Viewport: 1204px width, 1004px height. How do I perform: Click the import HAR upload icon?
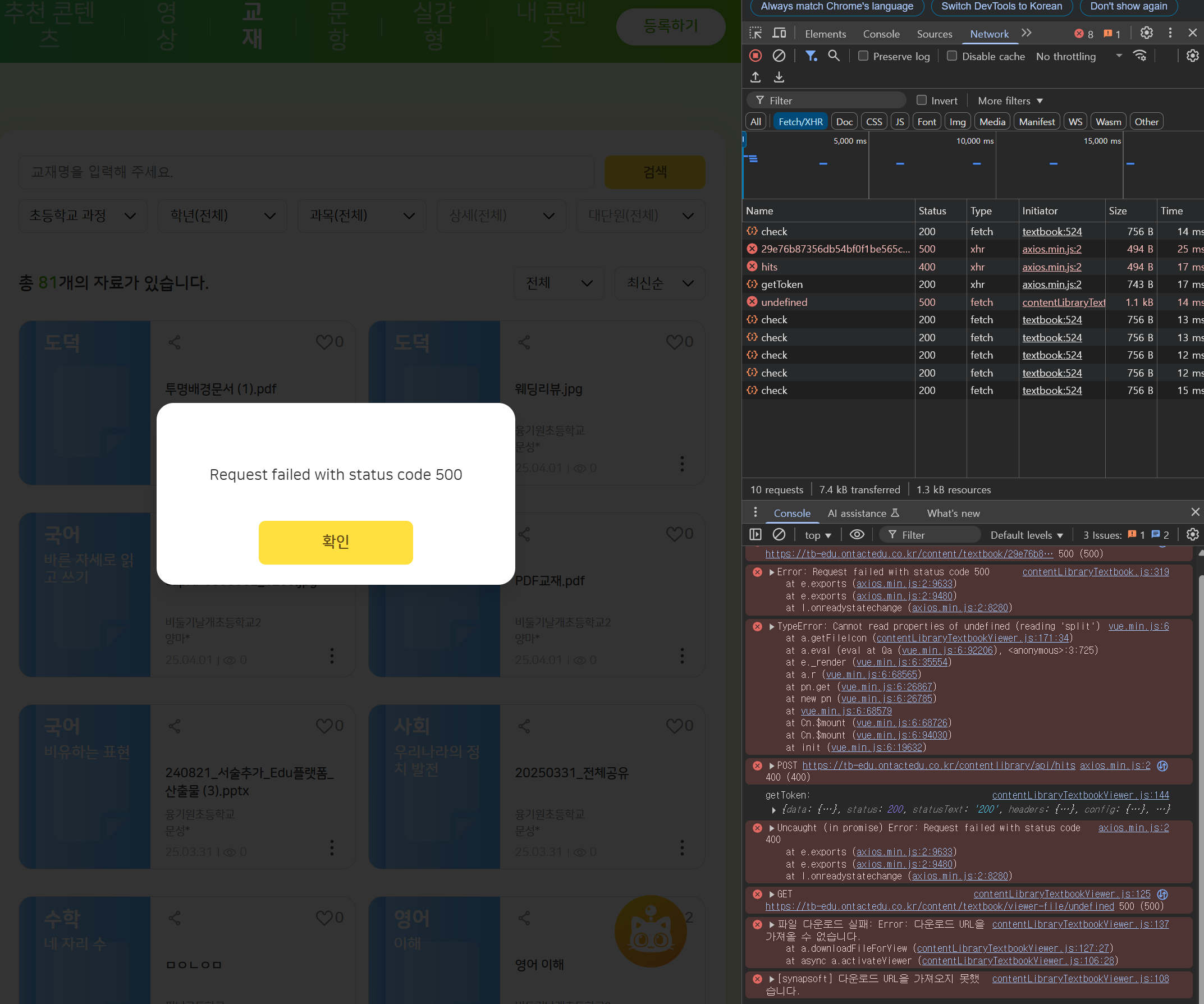756,77
